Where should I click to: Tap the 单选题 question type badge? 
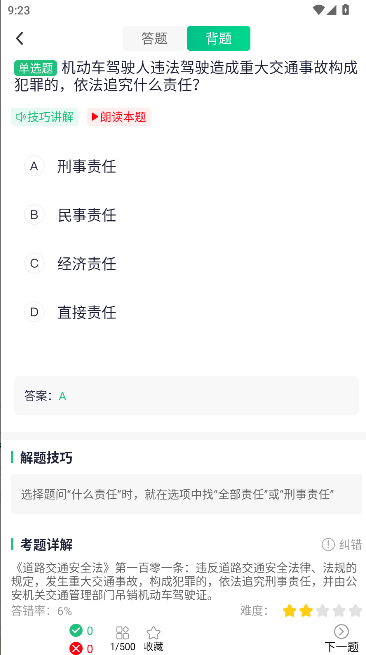tap(36, 68)
